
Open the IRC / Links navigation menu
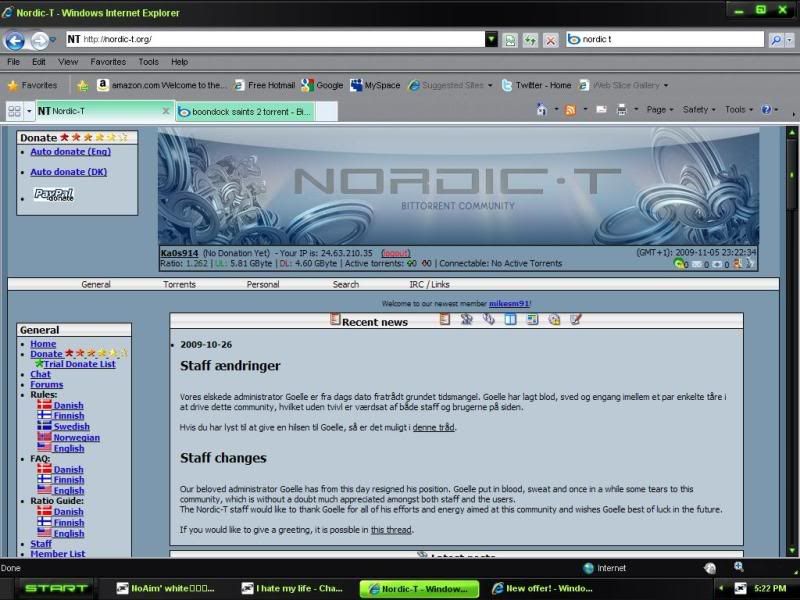(429, 284)
